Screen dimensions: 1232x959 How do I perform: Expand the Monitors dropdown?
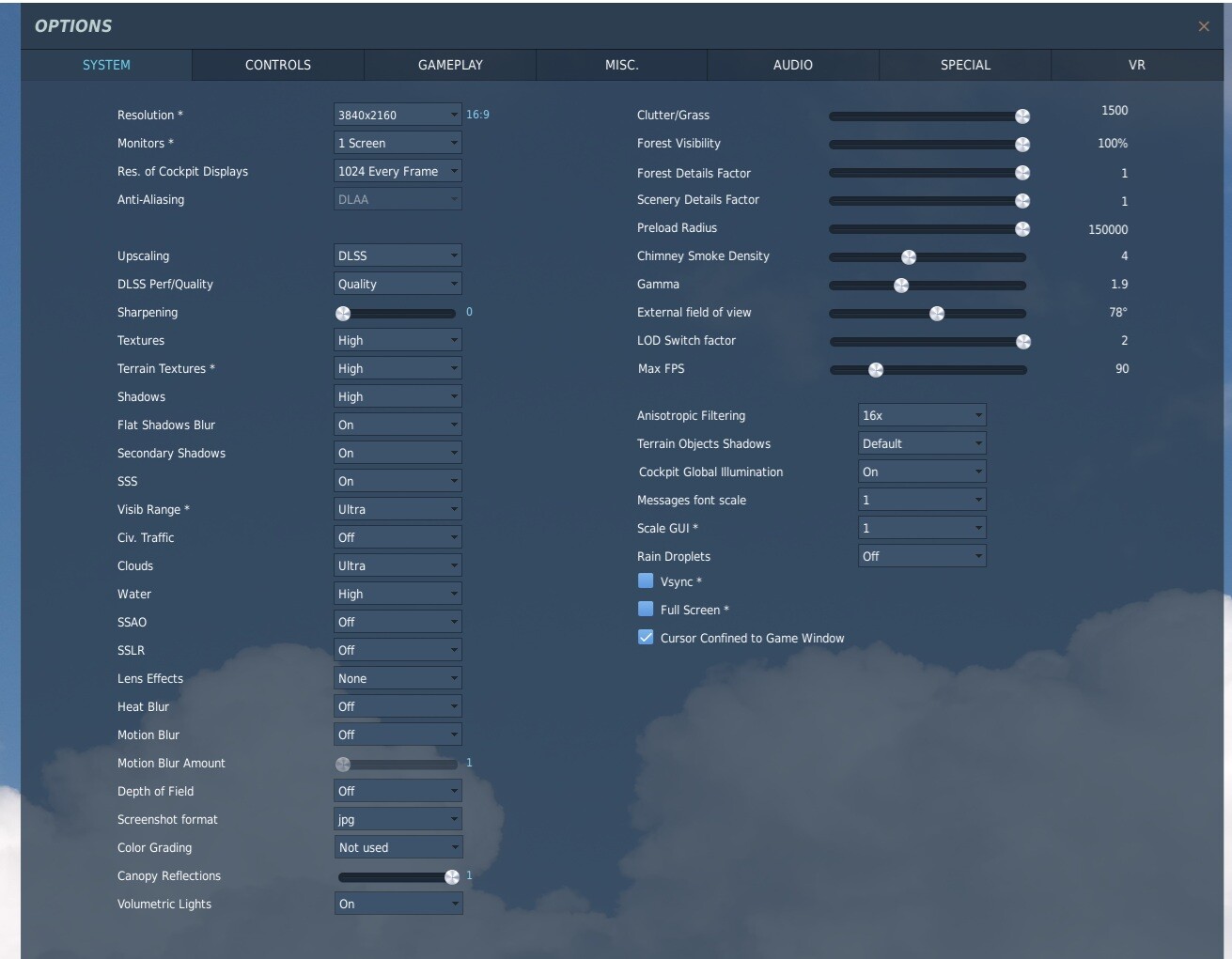(398, 143)
